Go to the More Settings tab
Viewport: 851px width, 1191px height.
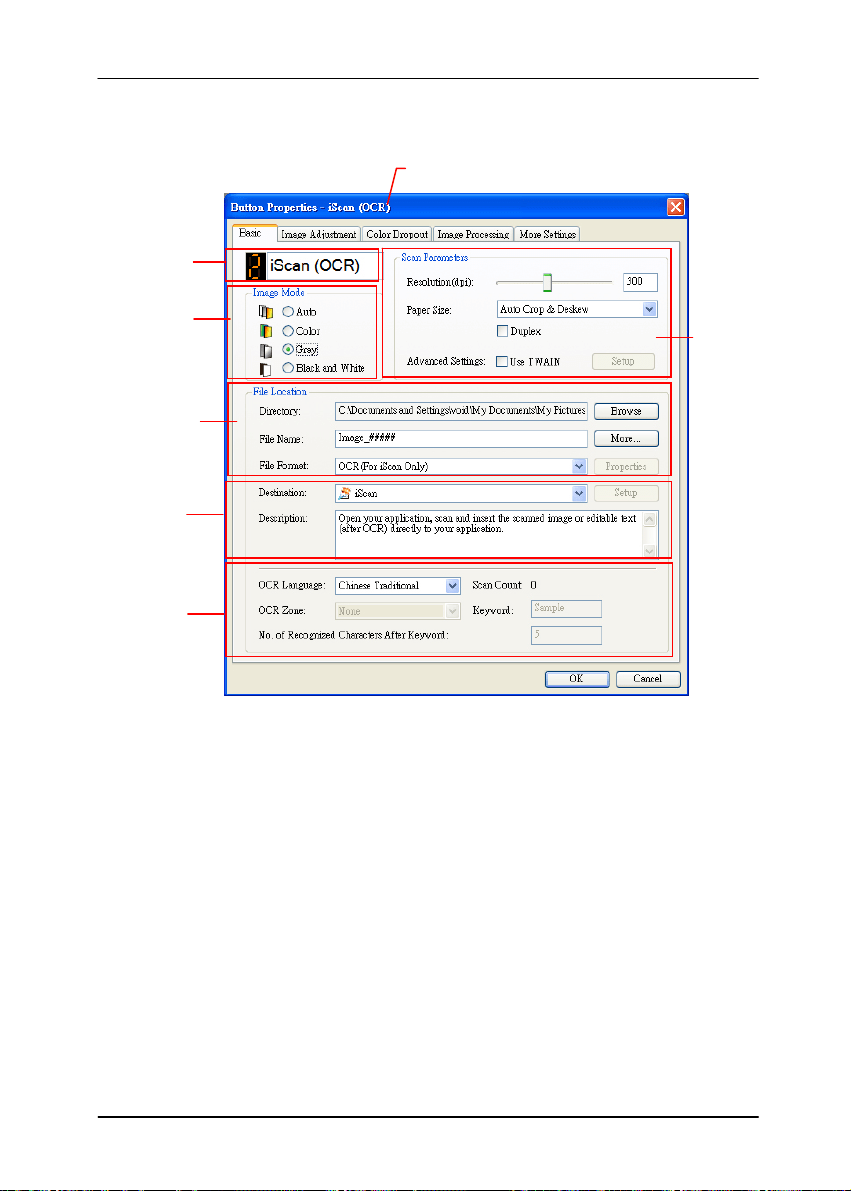pos(547,235)
